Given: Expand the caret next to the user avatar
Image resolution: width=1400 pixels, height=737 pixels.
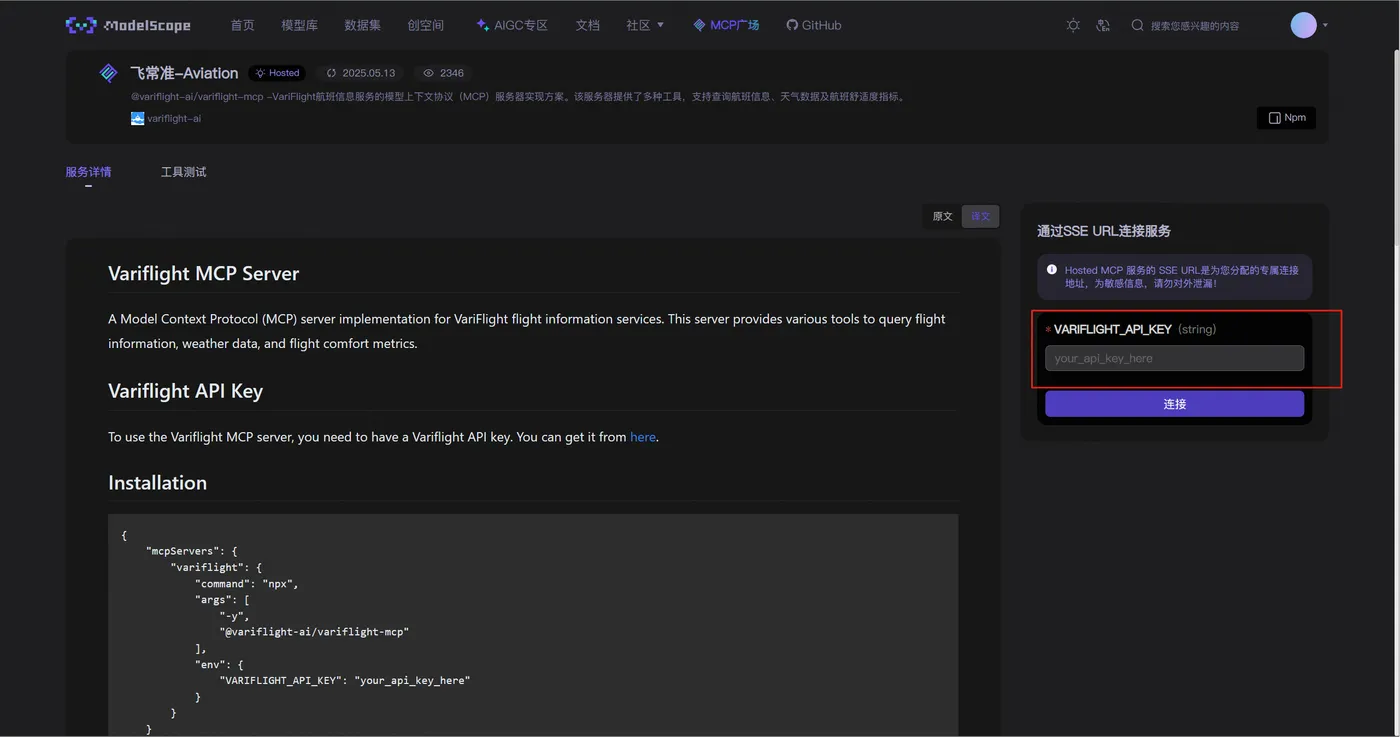Looking at the screenshot, I should (1325, 25).
